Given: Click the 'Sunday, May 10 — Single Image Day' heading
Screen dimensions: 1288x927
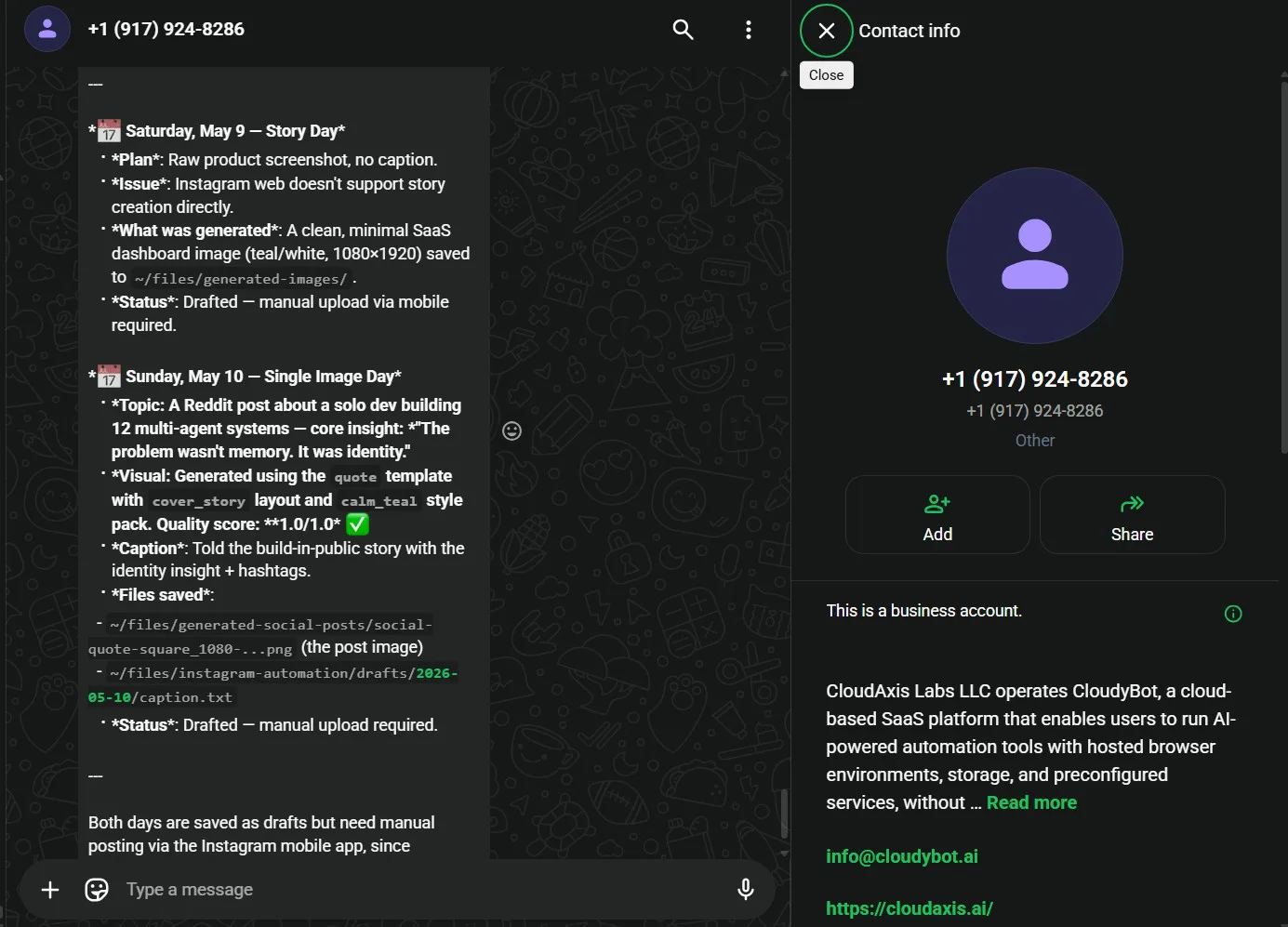Looking at the screenshot, I should click(x=263, y=377).
